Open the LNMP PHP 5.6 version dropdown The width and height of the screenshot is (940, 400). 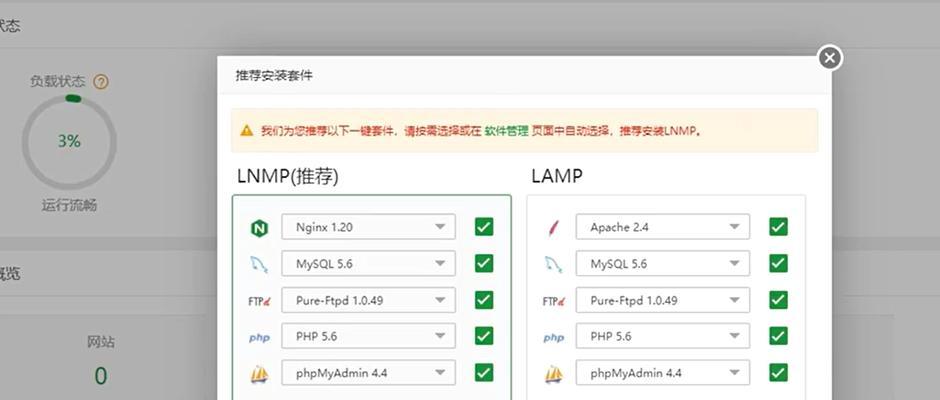pos(368,336)
